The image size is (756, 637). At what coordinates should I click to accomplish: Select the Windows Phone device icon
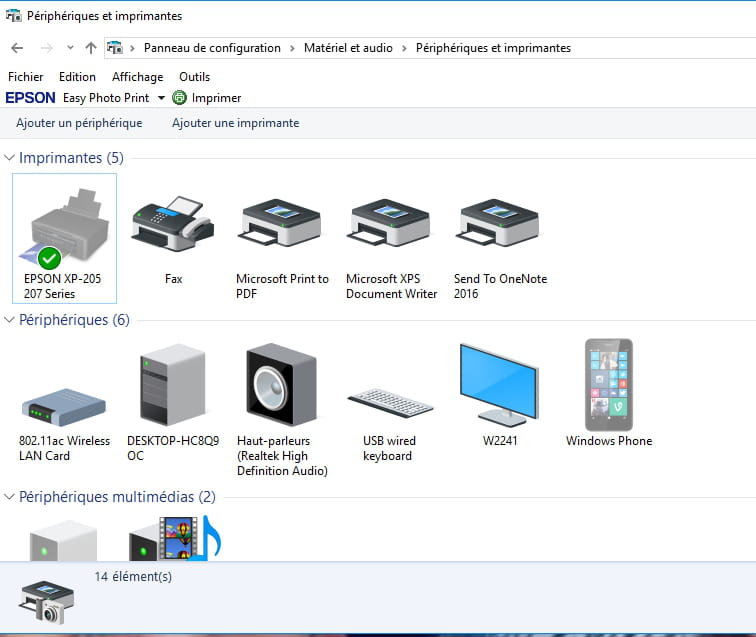coord(609,385)
